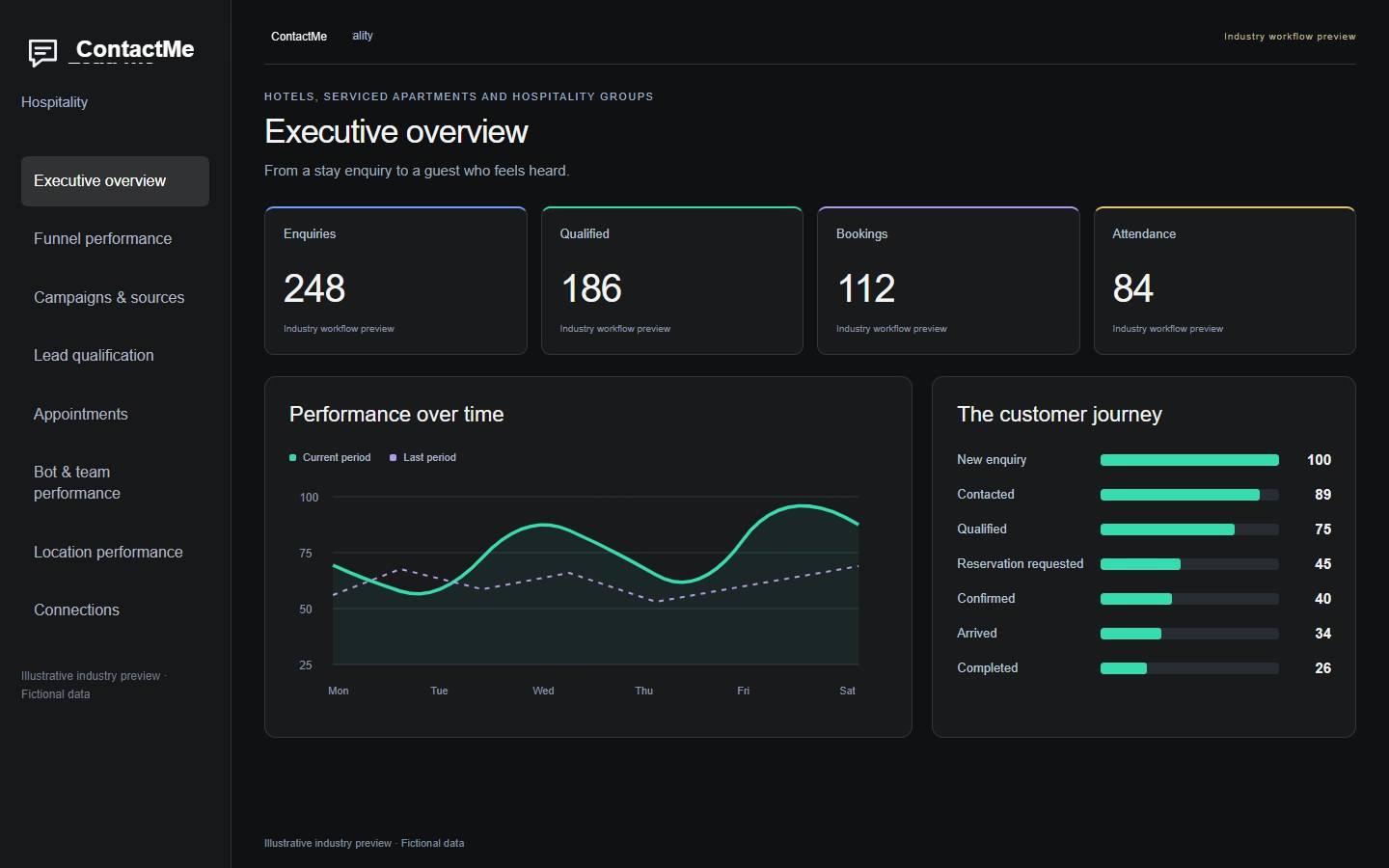
Task: Click the value 26 beside Completed
Action: (x=1322, y=668)
